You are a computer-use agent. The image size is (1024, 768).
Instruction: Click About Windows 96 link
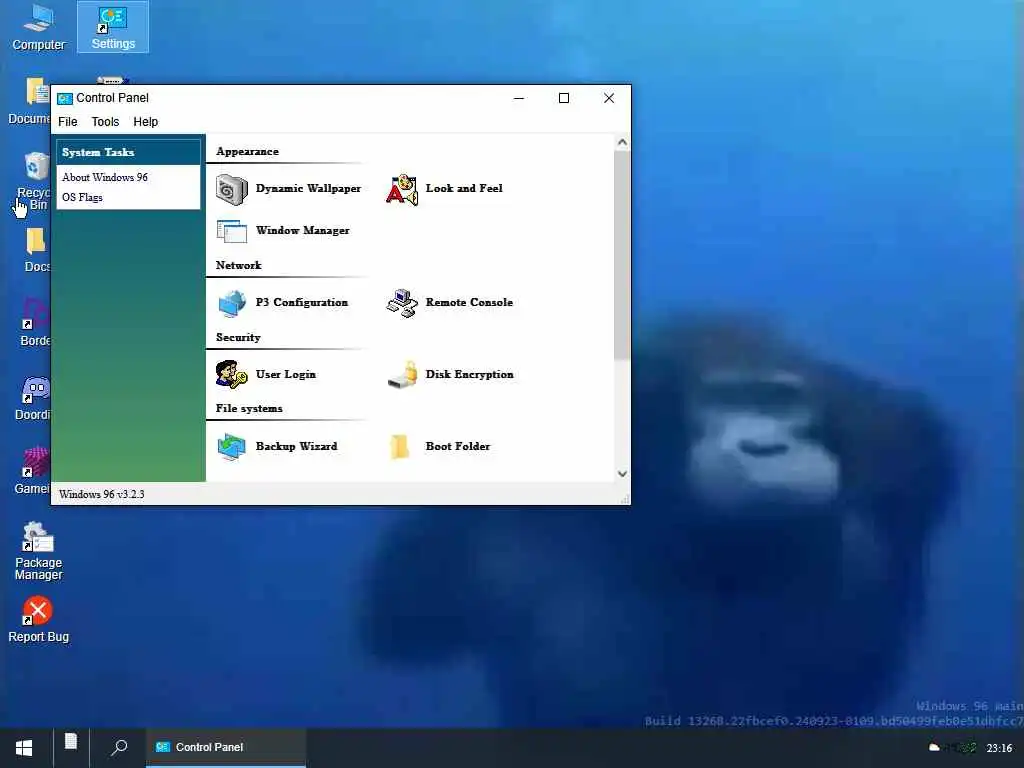coord(105,178)
